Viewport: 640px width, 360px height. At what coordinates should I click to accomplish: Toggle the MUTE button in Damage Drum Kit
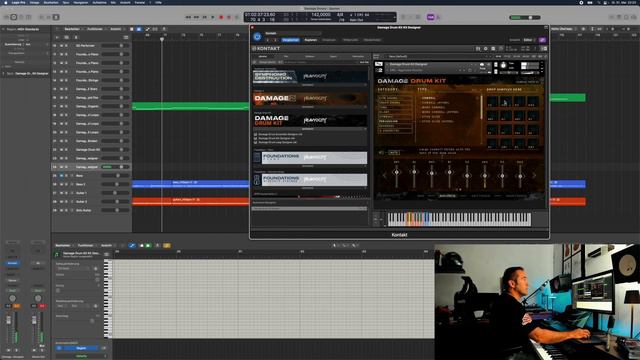(394, 152)
